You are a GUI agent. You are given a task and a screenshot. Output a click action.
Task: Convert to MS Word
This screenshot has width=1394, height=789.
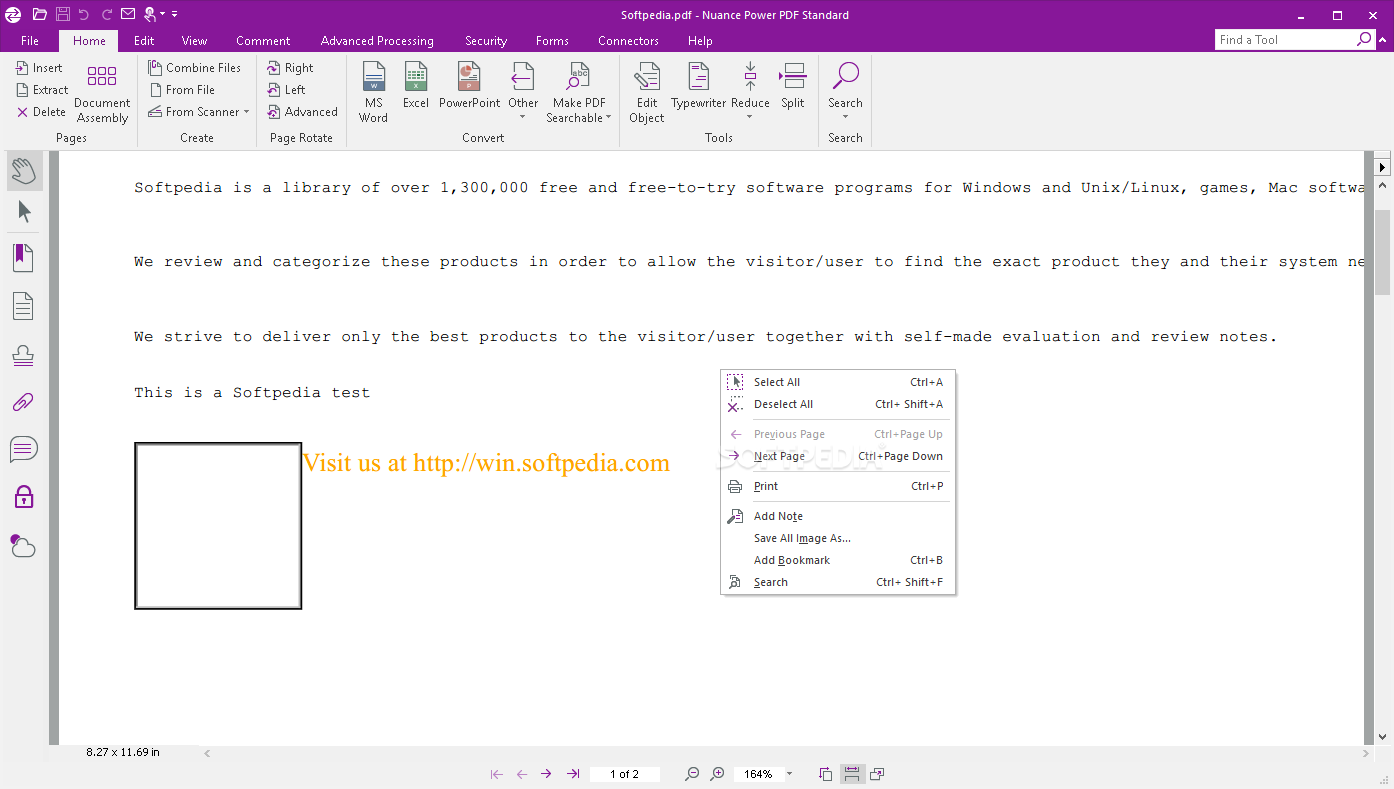coord(373,93)
